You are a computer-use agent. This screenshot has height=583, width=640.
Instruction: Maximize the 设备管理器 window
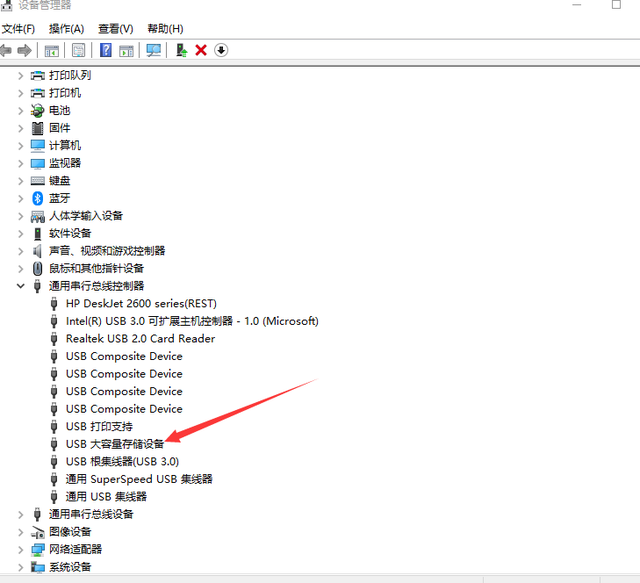coord(616,4)
